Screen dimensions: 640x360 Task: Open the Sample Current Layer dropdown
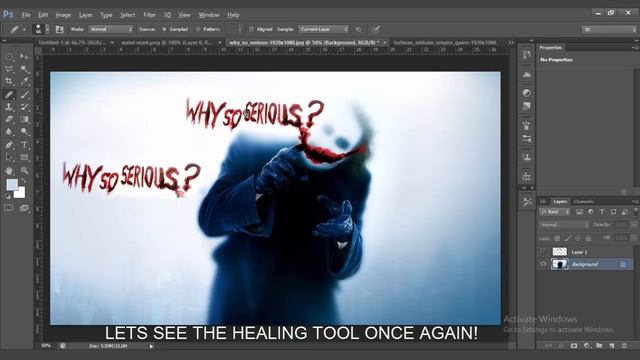pos(324,29)
